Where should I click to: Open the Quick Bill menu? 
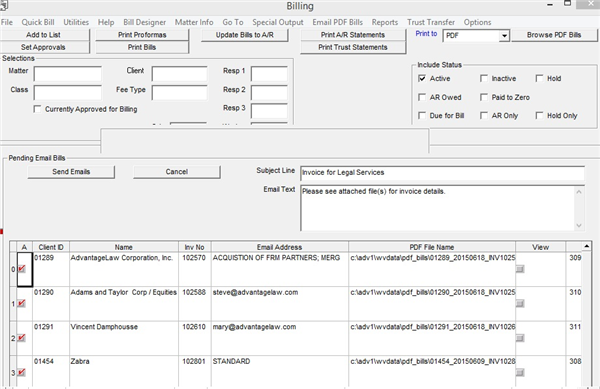(38, 22)
